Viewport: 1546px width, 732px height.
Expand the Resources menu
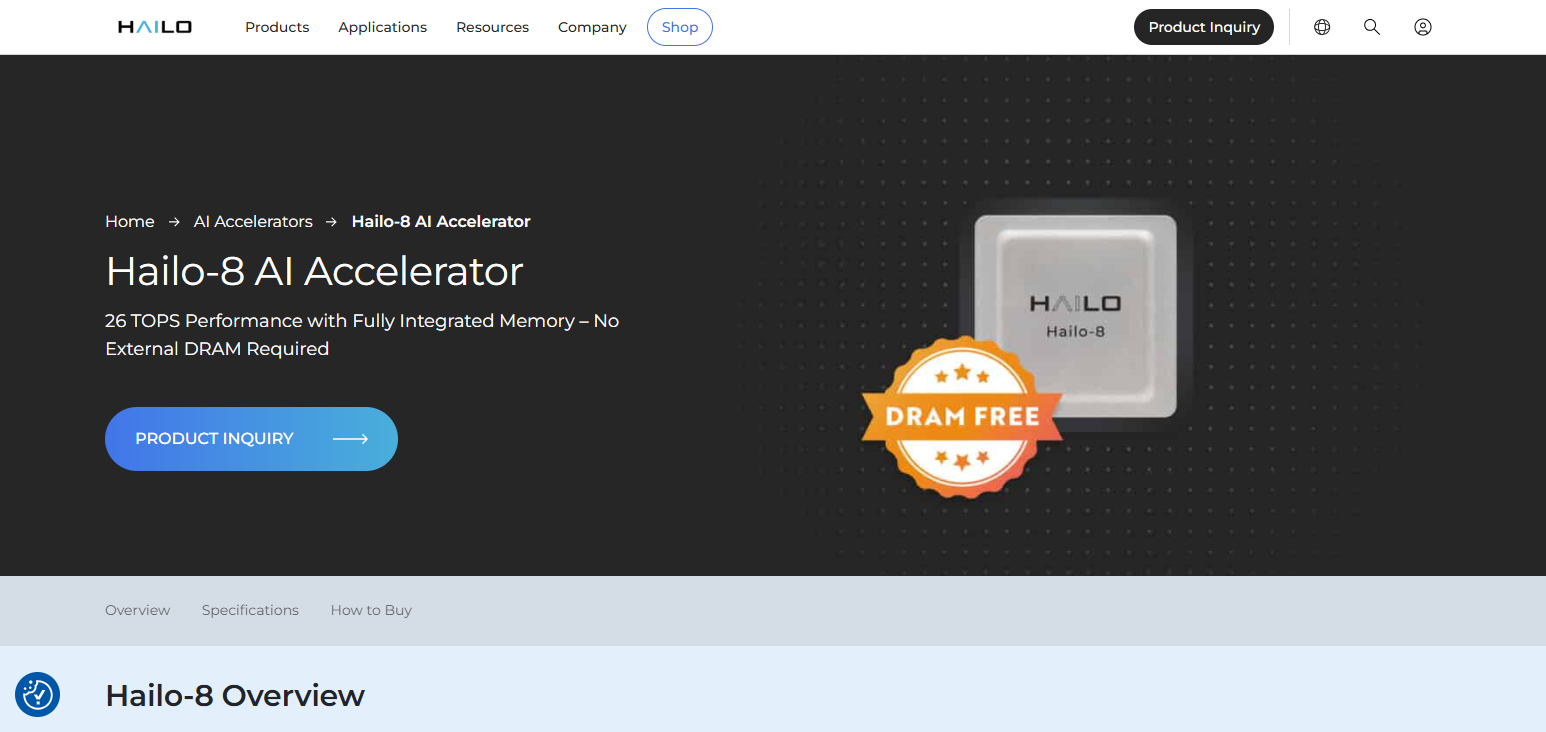(493, 27)
